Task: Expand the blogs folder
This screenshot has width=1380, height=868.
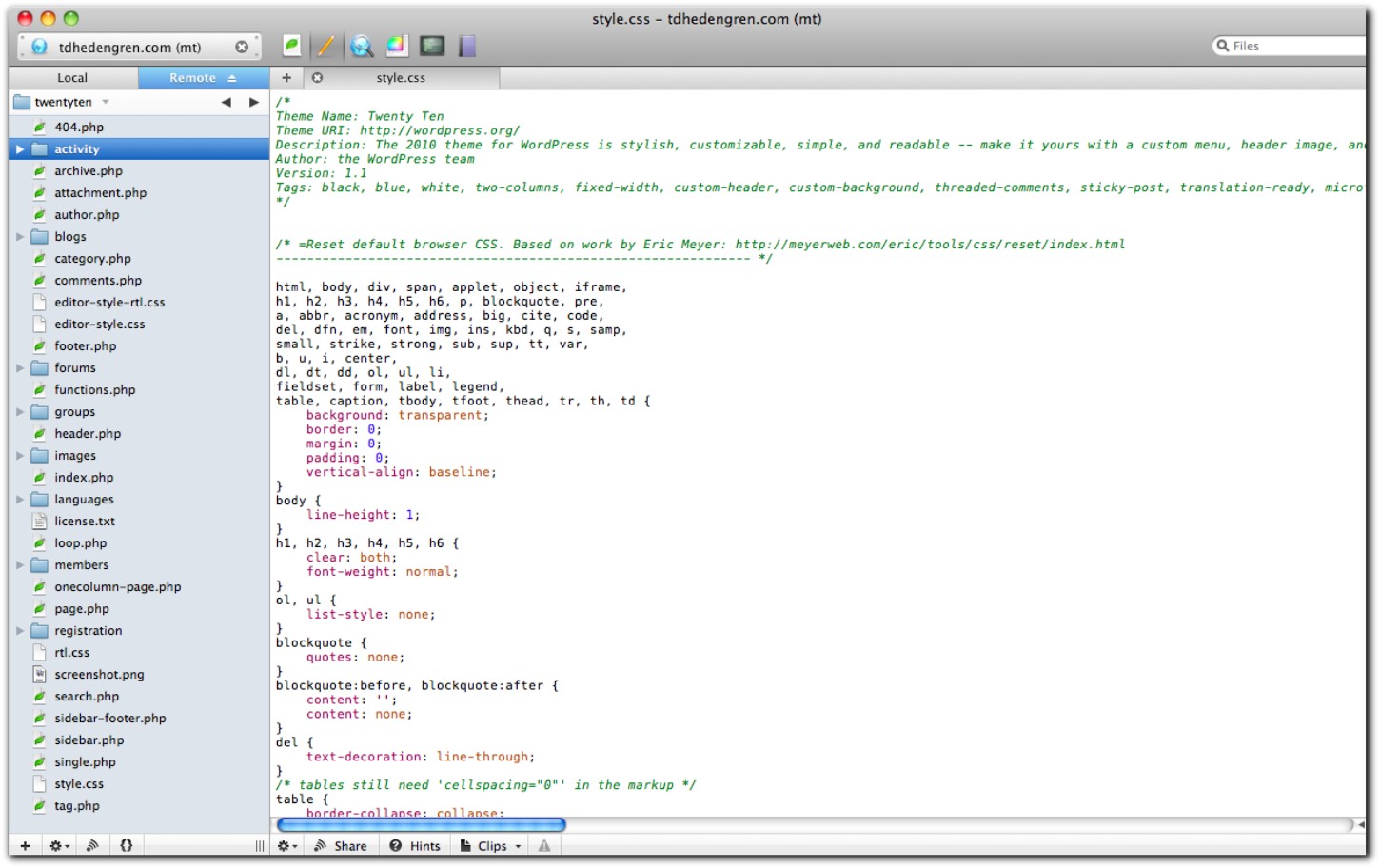Action: (x=20, y=237)
